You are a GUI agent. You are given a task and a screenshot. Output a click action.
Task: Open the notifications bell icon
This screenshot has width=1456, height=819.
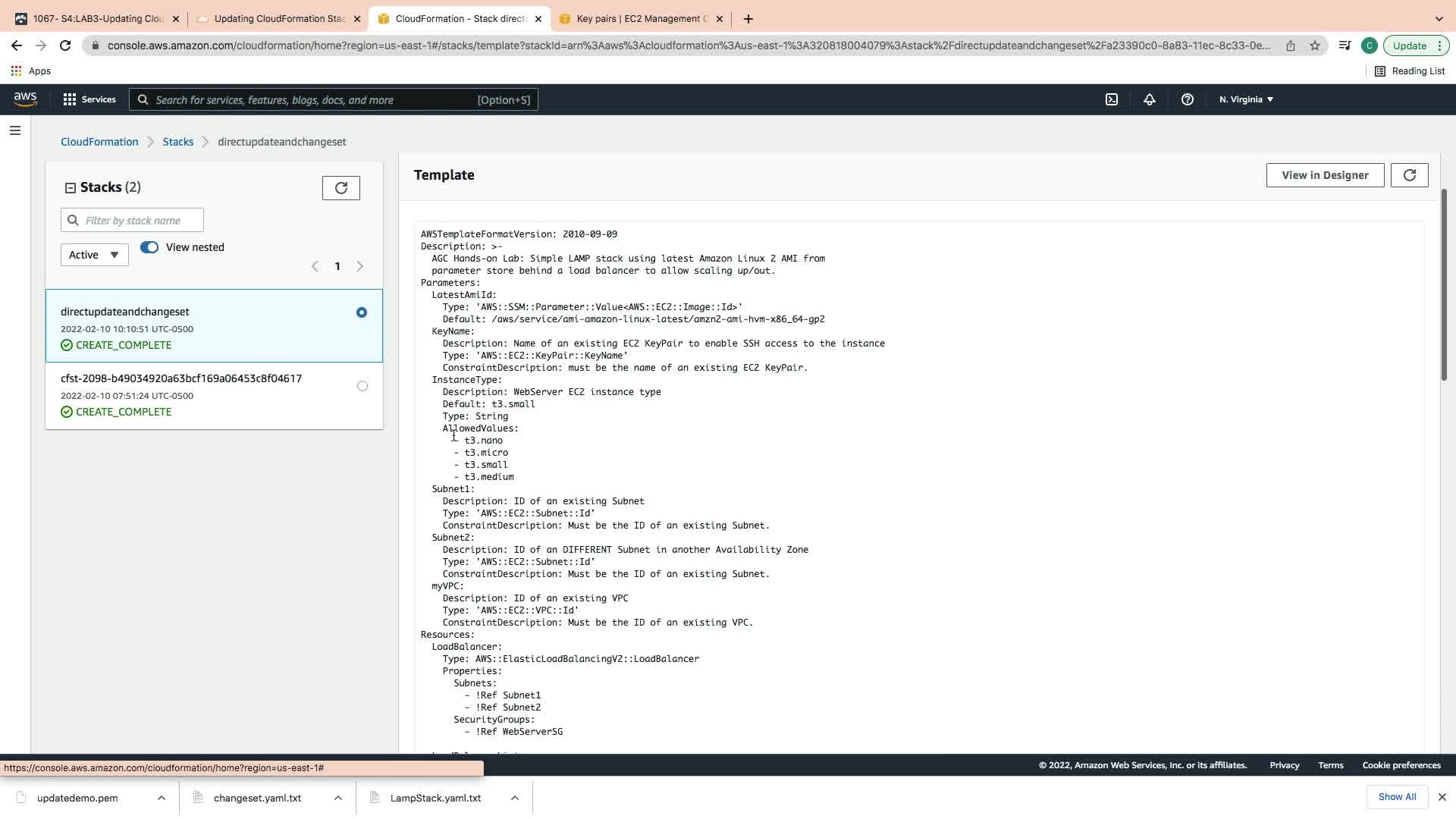tap(1149, 99)
